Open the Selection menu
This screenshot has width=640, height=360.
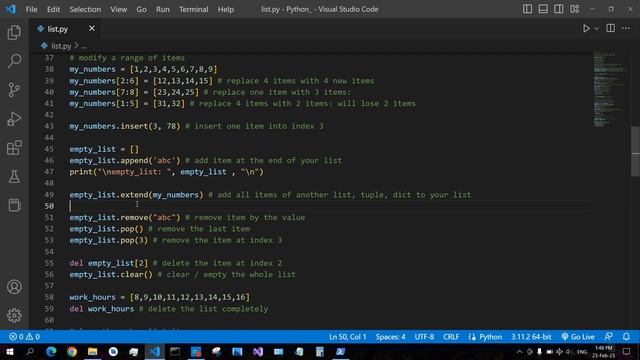click(x=85, y=9)
